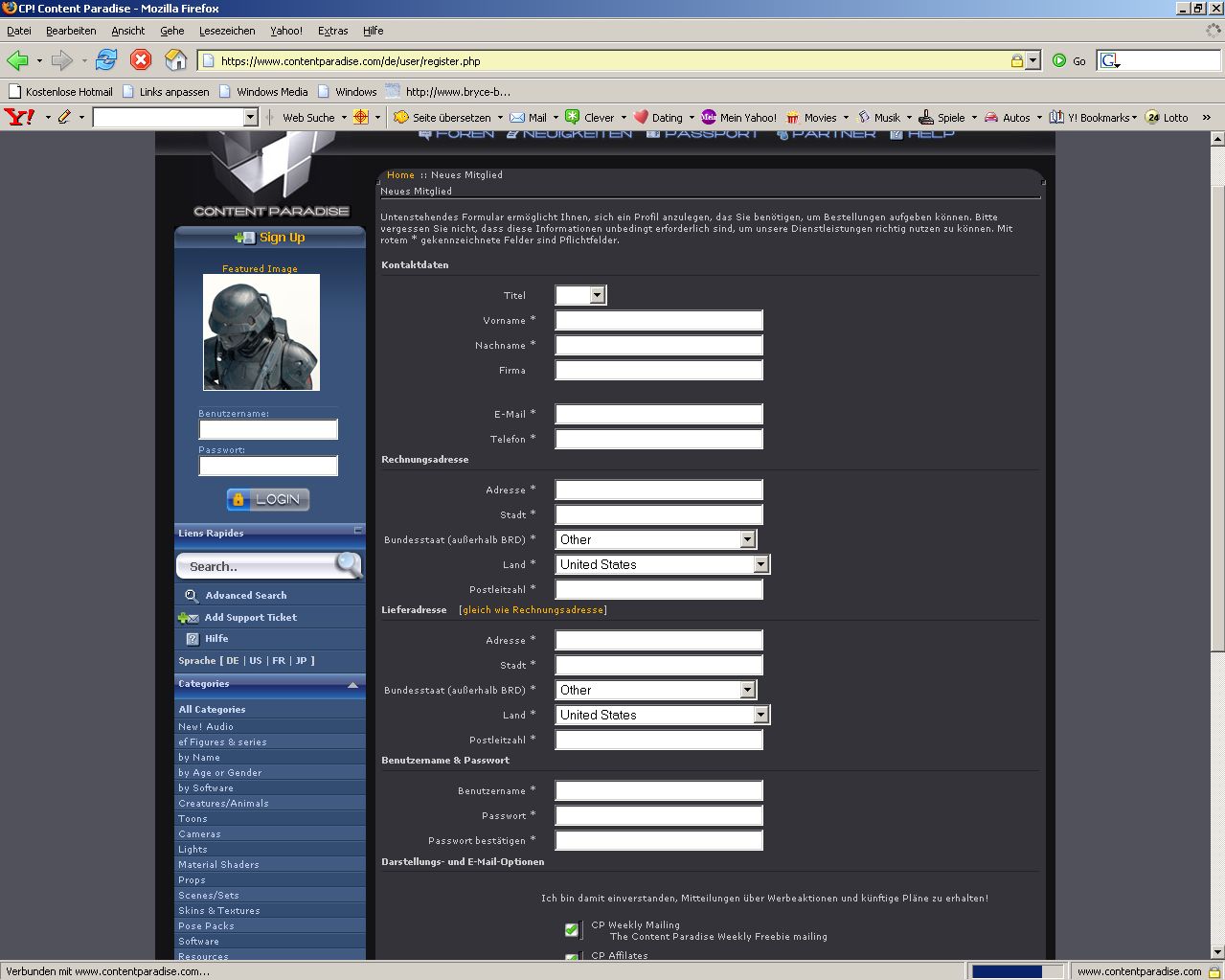Click the E-Mail input field
The image size is (1225, 980).
[659, 414]
